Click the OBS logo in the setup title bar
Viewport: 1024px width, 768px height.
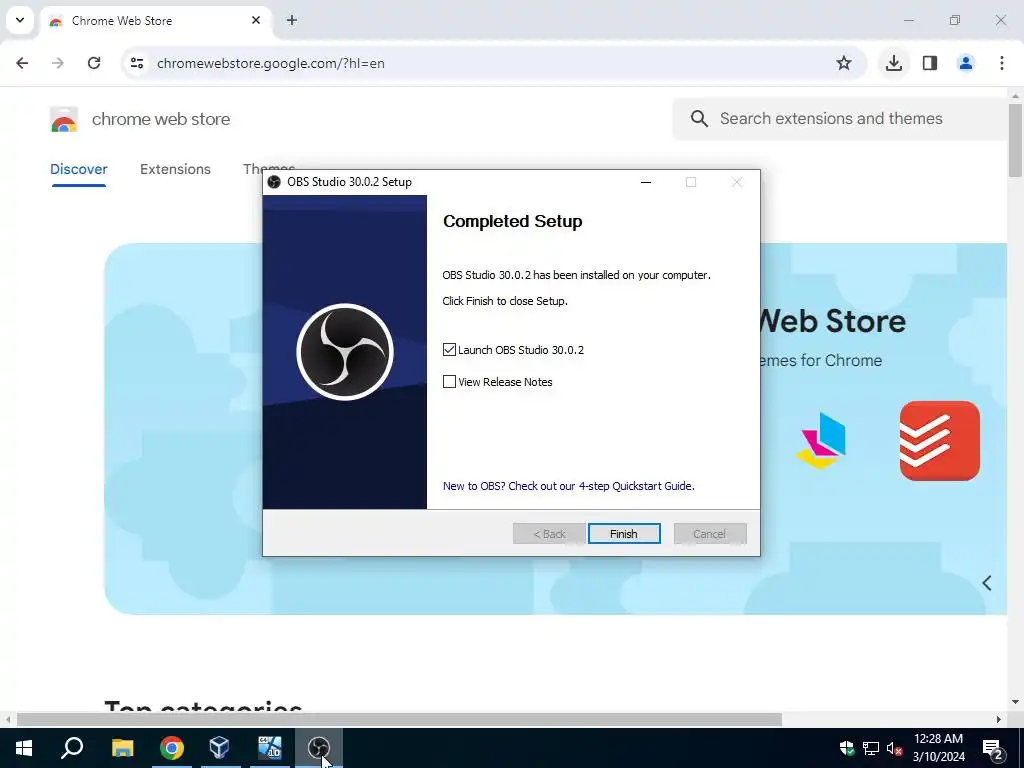[x=274, y=182]
